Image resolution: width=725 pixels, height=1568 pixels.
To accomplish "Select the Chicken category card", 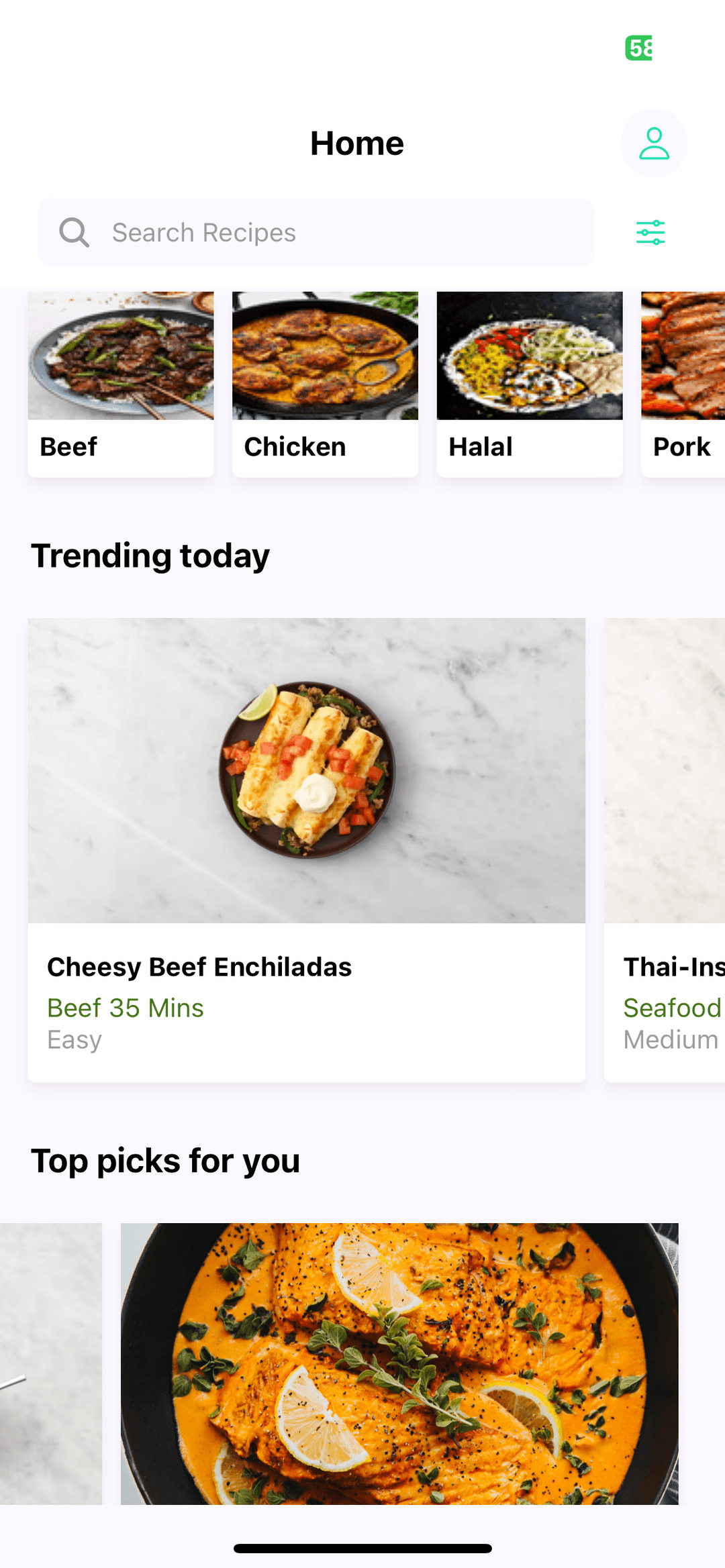I will pyautogui.click(x=325, y=384).
